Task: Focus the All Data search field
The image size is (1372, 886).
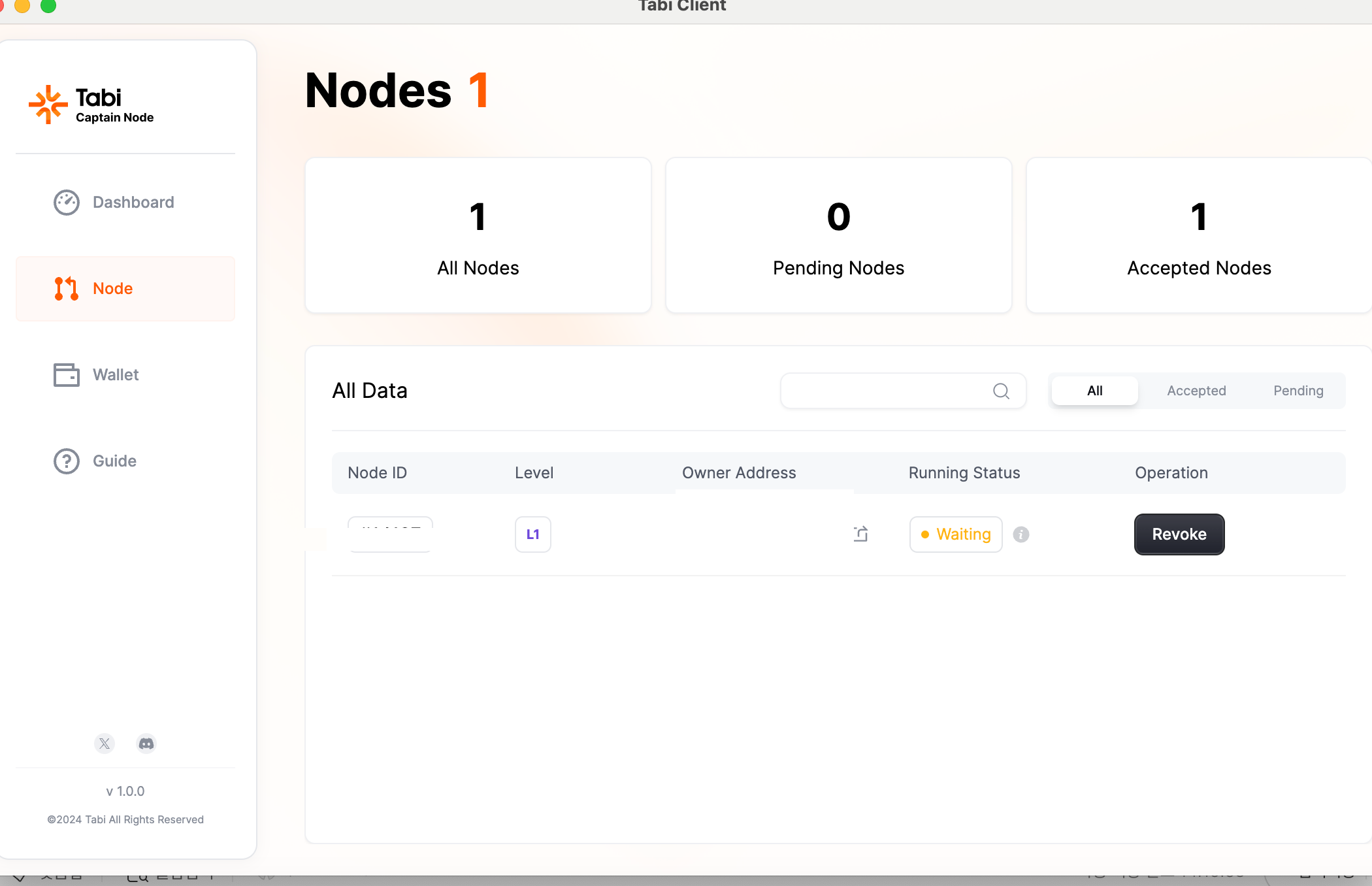Action: (885, 391)
